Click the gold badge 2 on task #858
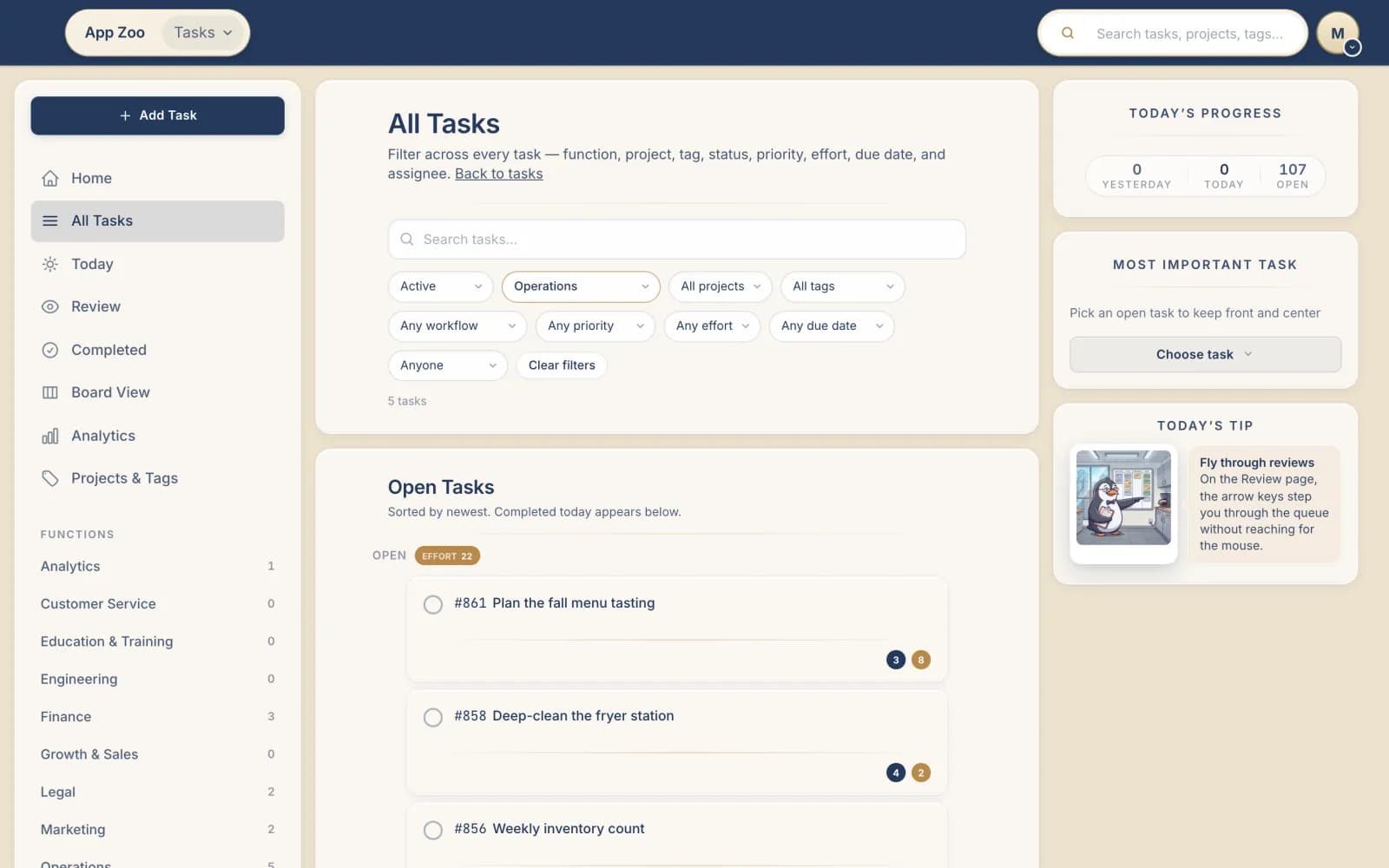This screenshot has height=868, width=1389. pos(921,773)
